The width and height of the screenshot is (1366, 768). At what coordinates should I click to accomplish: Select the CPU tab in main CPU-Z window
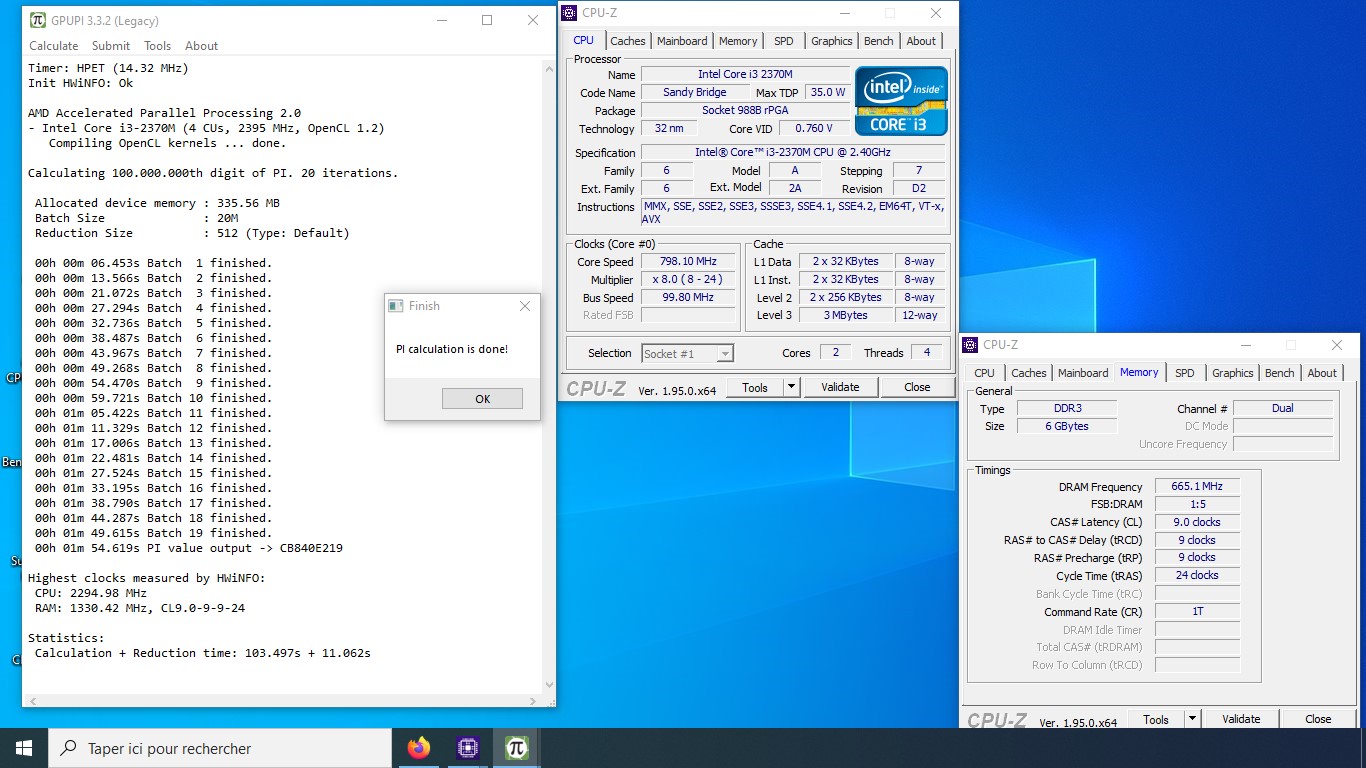(x=584, y=40)
